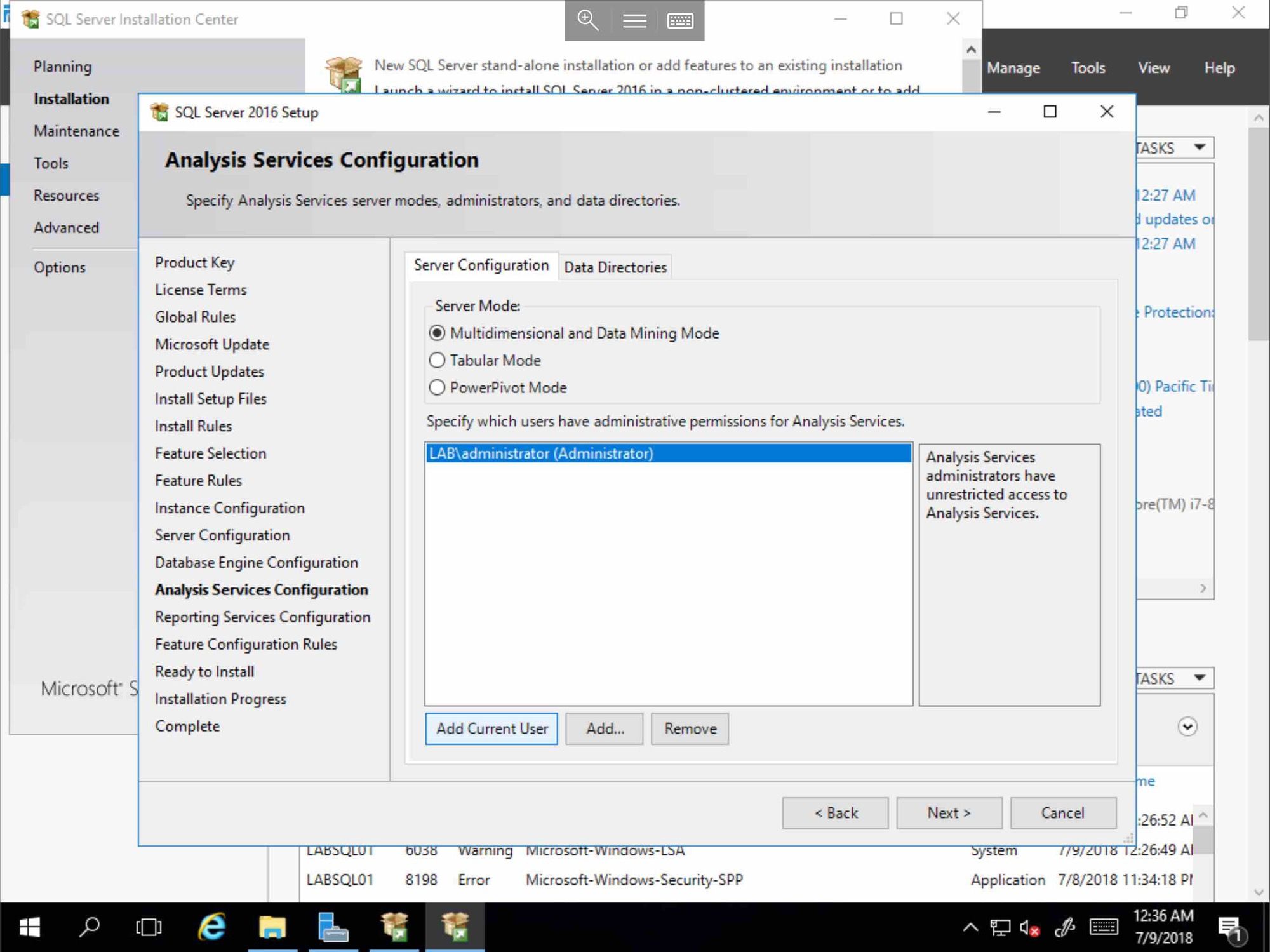Click Add Current User button
This screenshot has width=1270, height=952.
point(492,728)
